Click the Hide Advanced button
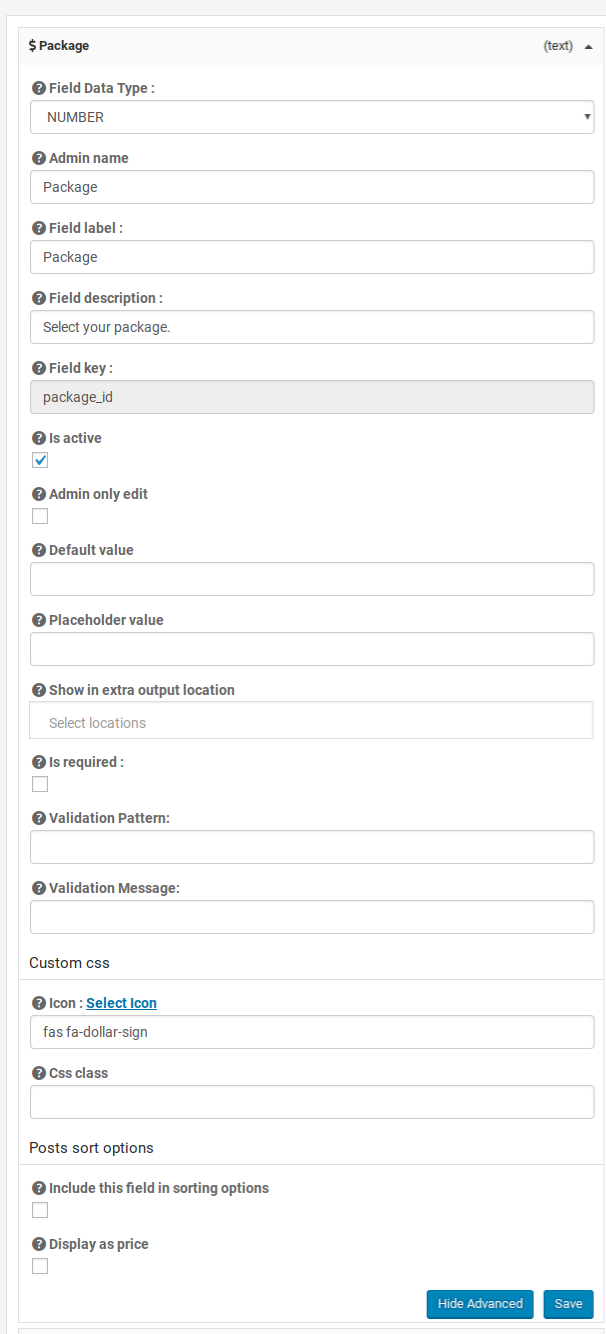 click(x=480, y=1304)
